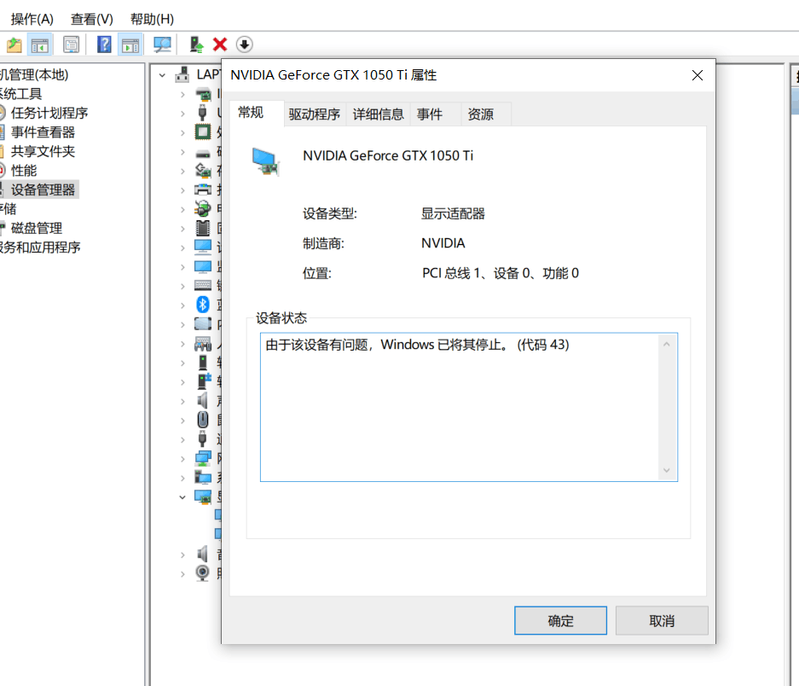Toggle the action pane toolbar icon
This screenshot has width=799, height=686.
click(x=130, y=45)
